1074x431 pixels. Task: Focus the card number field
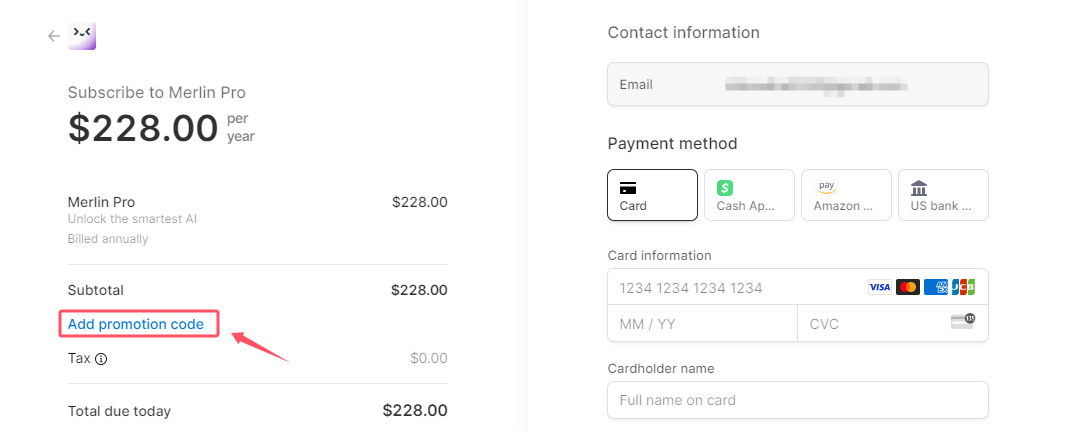798,287
